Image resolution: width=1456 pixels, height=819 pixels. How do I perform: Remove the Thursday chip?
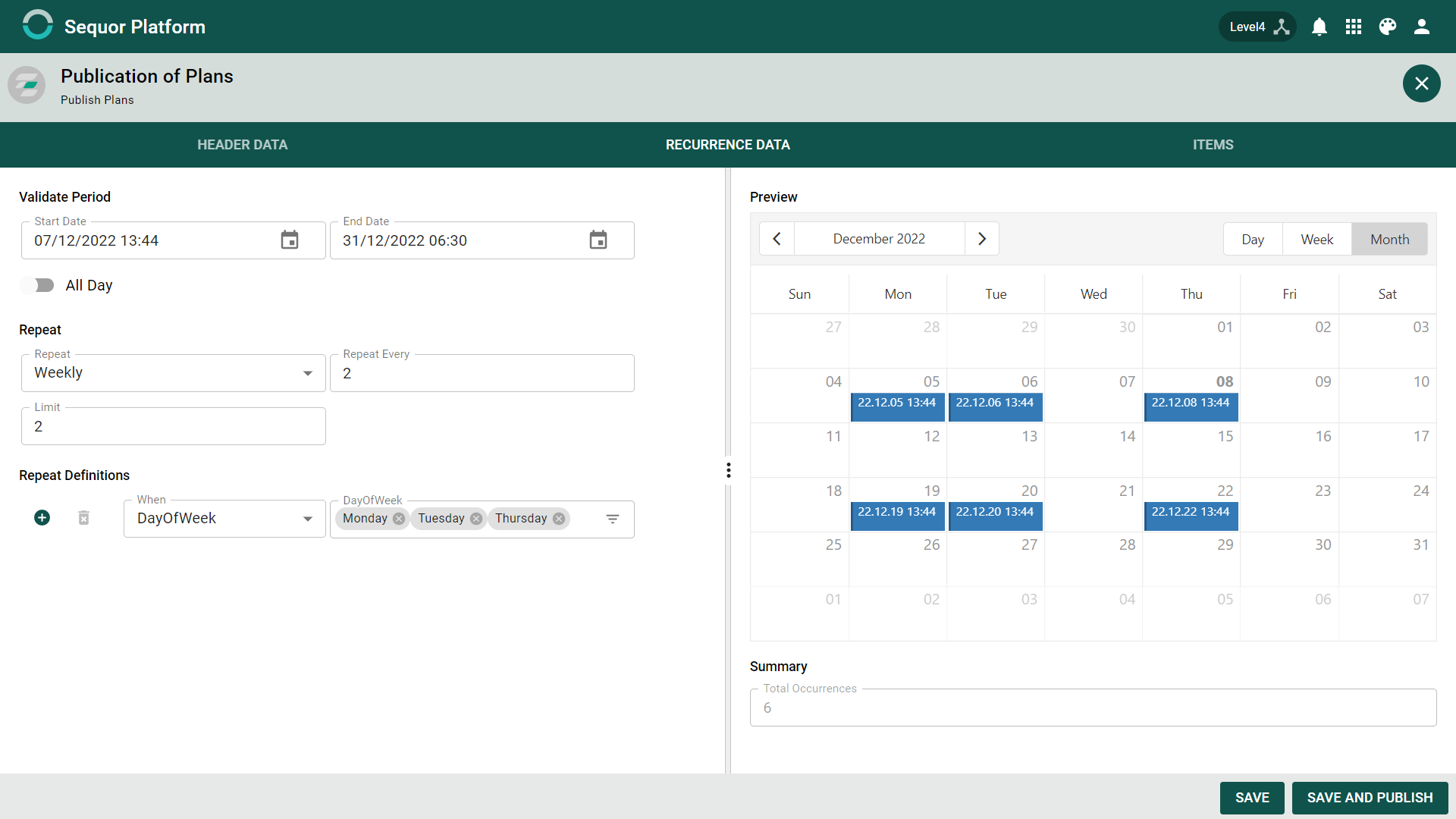(x=559, y=519)
